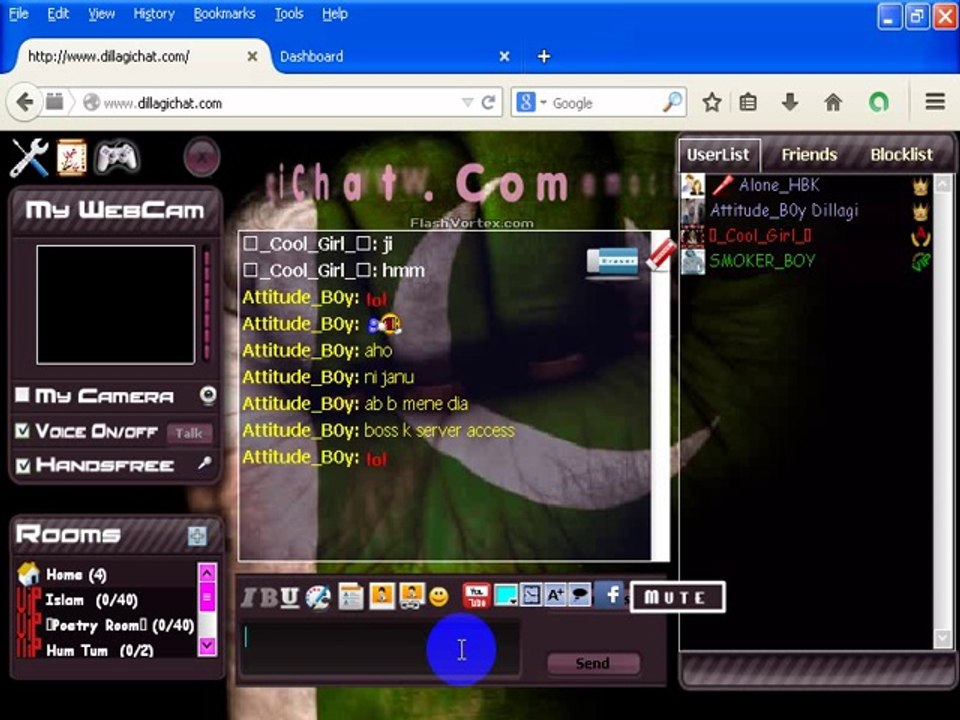Click the browser back arrow button
Viewport: 960px width, 720px height.
pos(25,102)
